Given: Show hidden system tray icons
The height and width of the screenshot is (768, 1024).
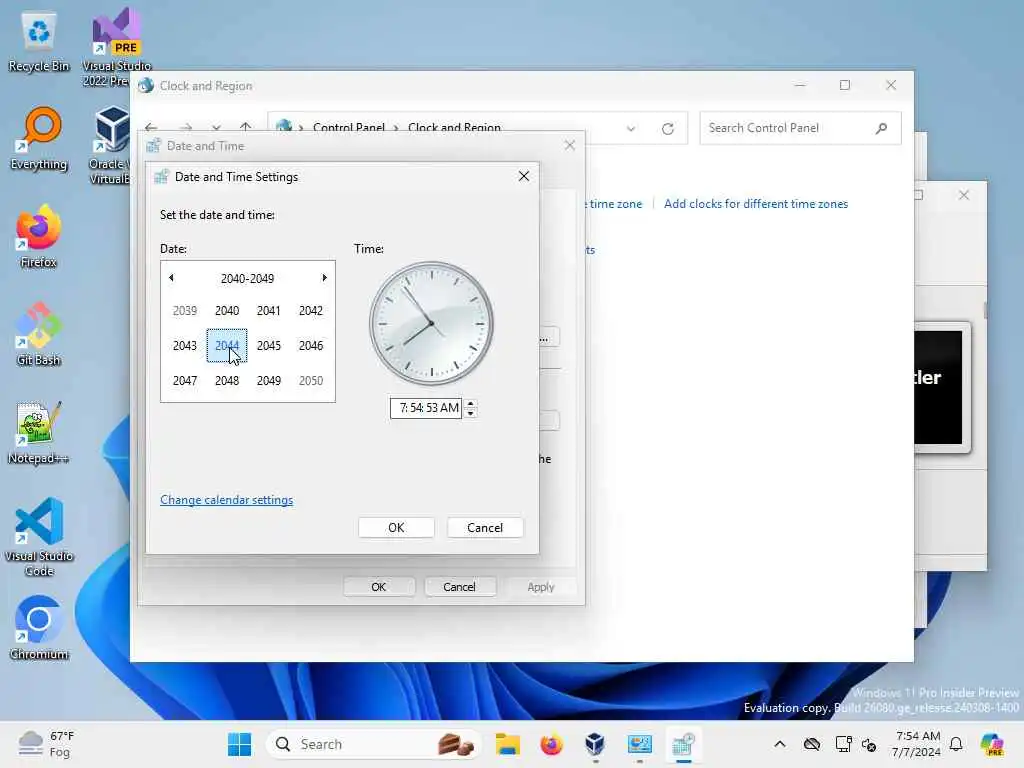Looking at the screenshot, I should click(x=780, y=744).
